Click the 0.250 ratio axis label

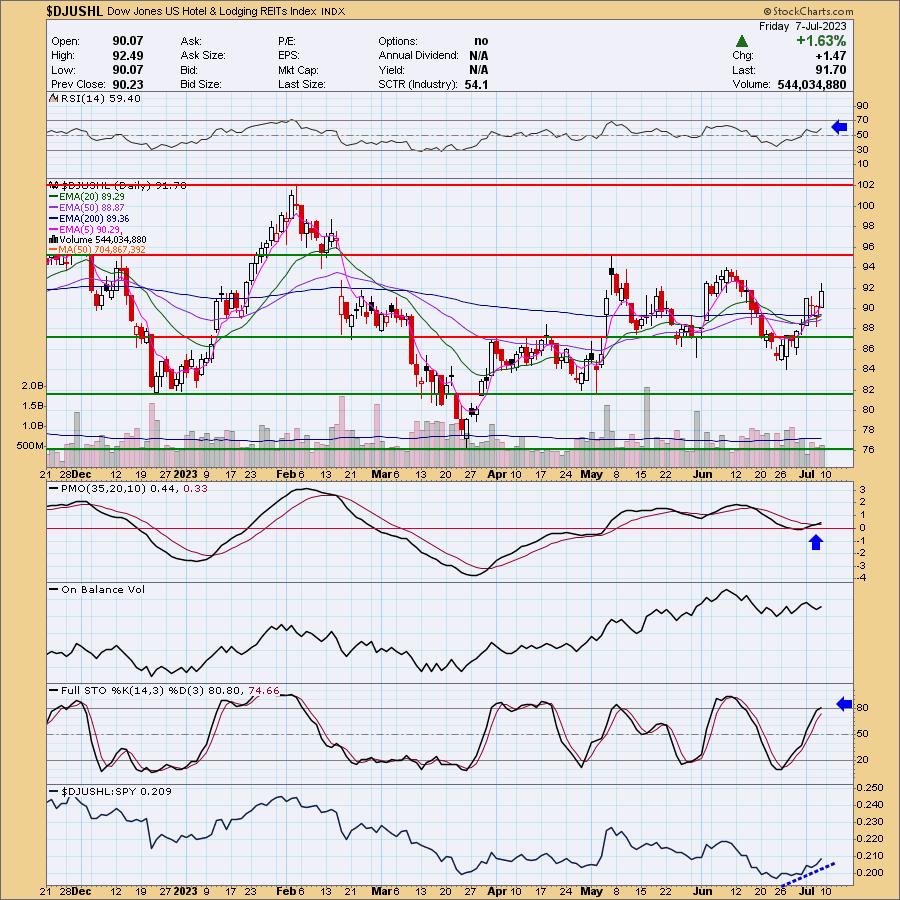pyautogui.click(x=870, y=788)
